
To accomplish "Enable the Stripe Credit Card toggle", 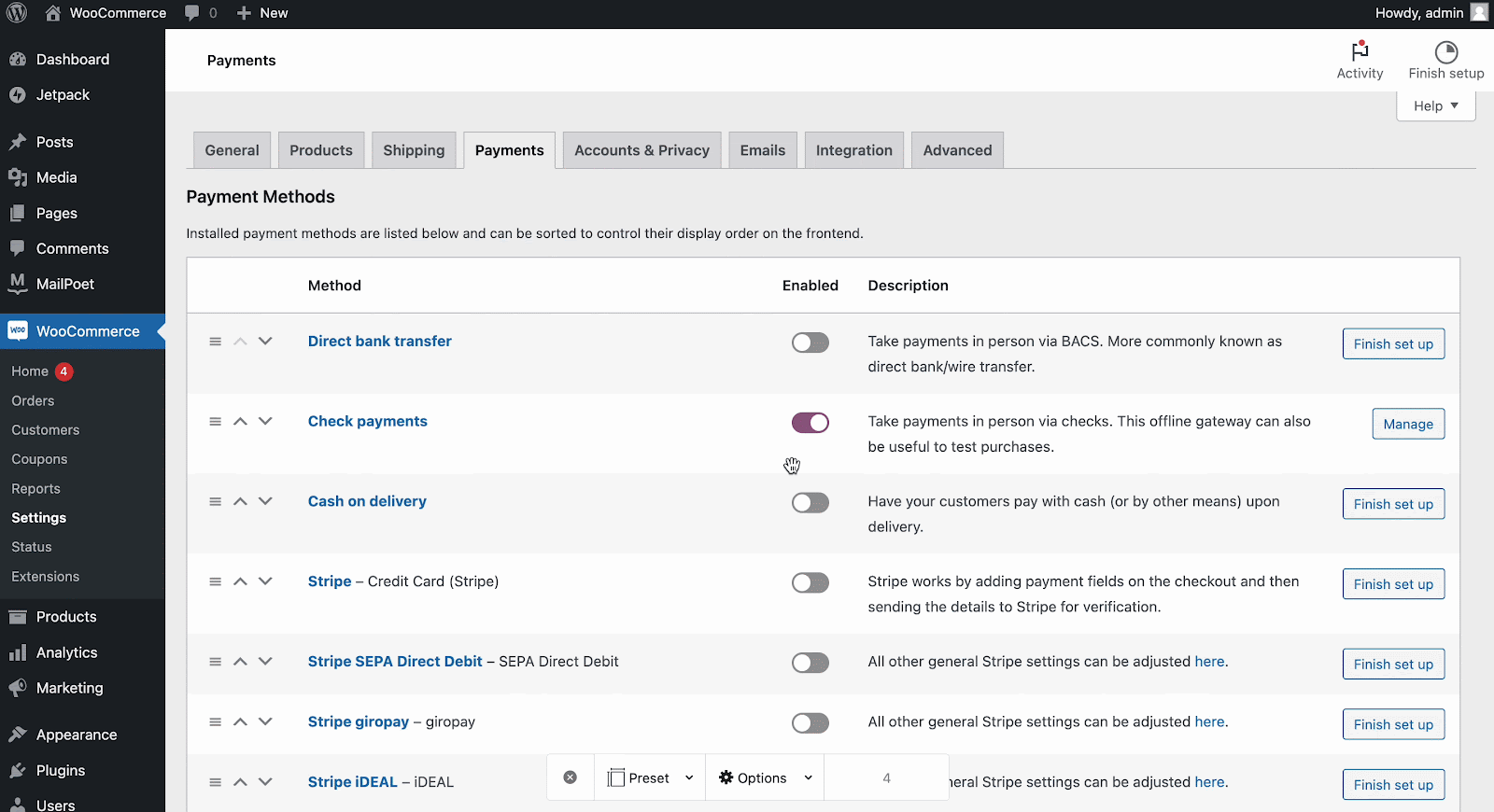I will [x=810, y=583].
